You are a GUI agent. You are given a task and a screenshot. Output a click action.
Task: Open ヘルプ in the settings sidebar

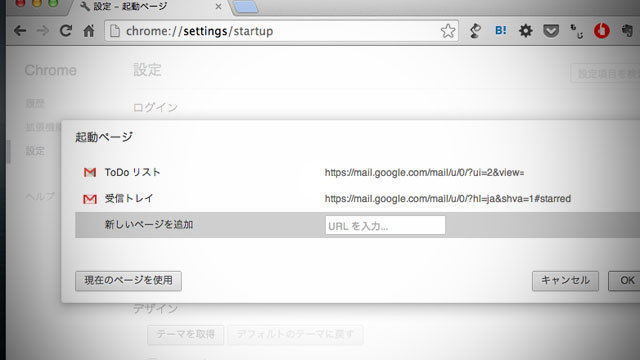coord(40,196)
